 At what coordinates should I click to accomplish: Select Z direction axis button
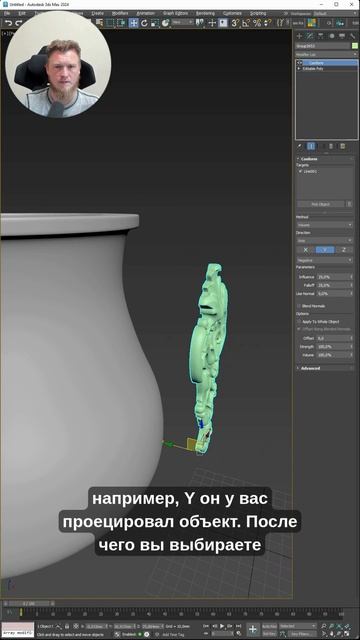tap(344, 250)
